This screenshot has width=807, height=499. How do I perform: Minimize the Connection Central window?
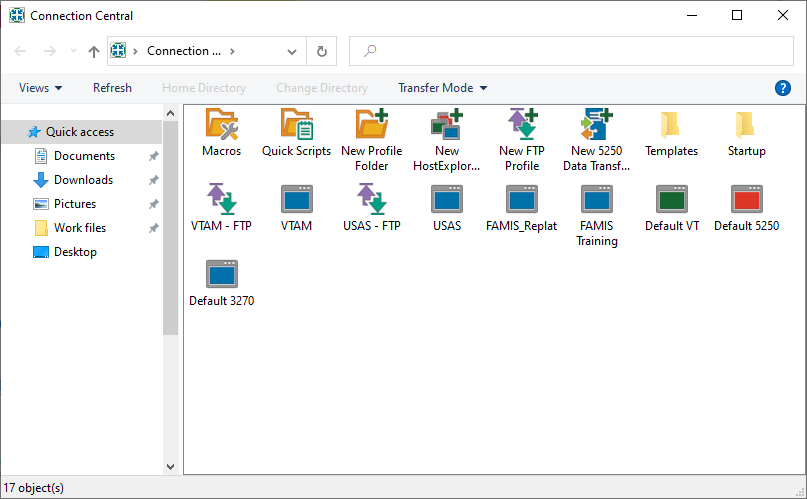692,15
